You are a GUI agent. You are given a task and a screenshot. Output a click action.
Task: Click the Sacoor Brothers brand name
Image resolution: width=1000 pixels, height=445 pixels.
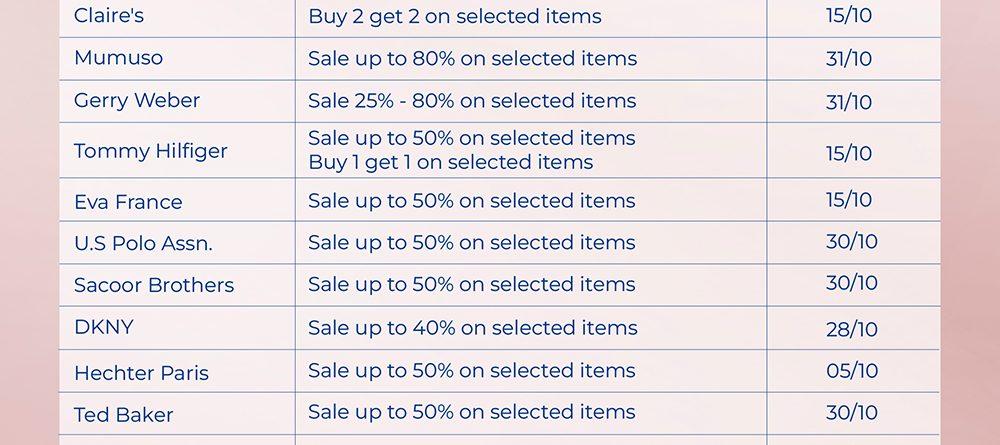click(154, 285)
